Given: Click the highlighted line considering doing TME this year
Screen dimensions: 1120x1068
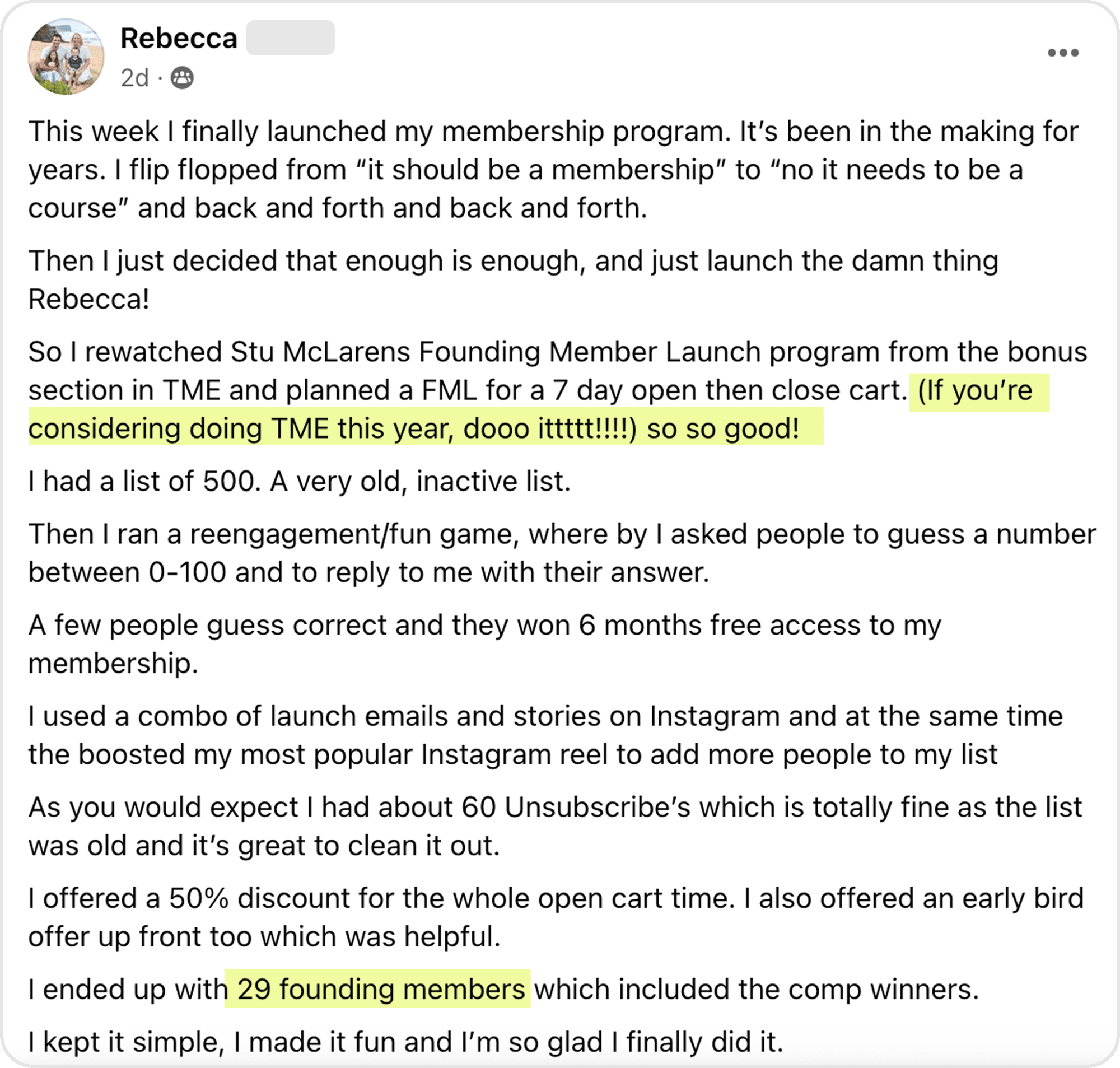Looking at the screenshot, I should (x=414, y=428).
